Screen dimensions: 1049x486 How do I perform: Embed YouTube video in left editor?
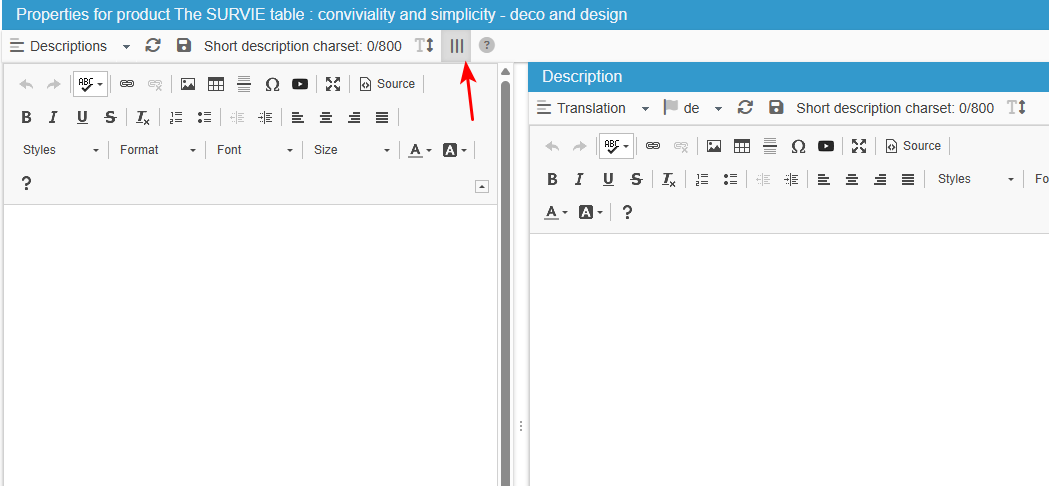[x=300, y=84]
